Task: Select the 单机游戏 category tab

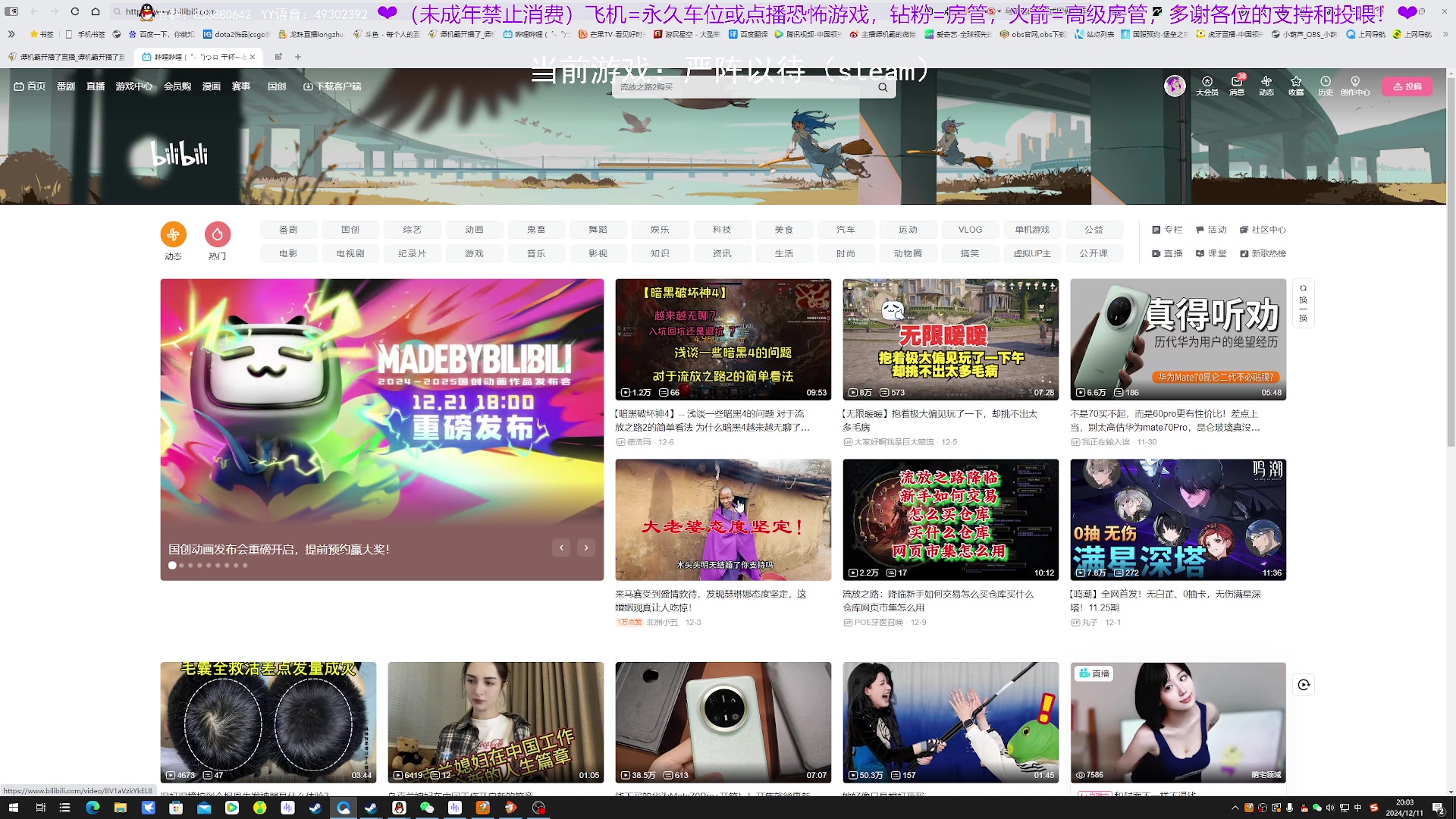Action: [1031, 230]
